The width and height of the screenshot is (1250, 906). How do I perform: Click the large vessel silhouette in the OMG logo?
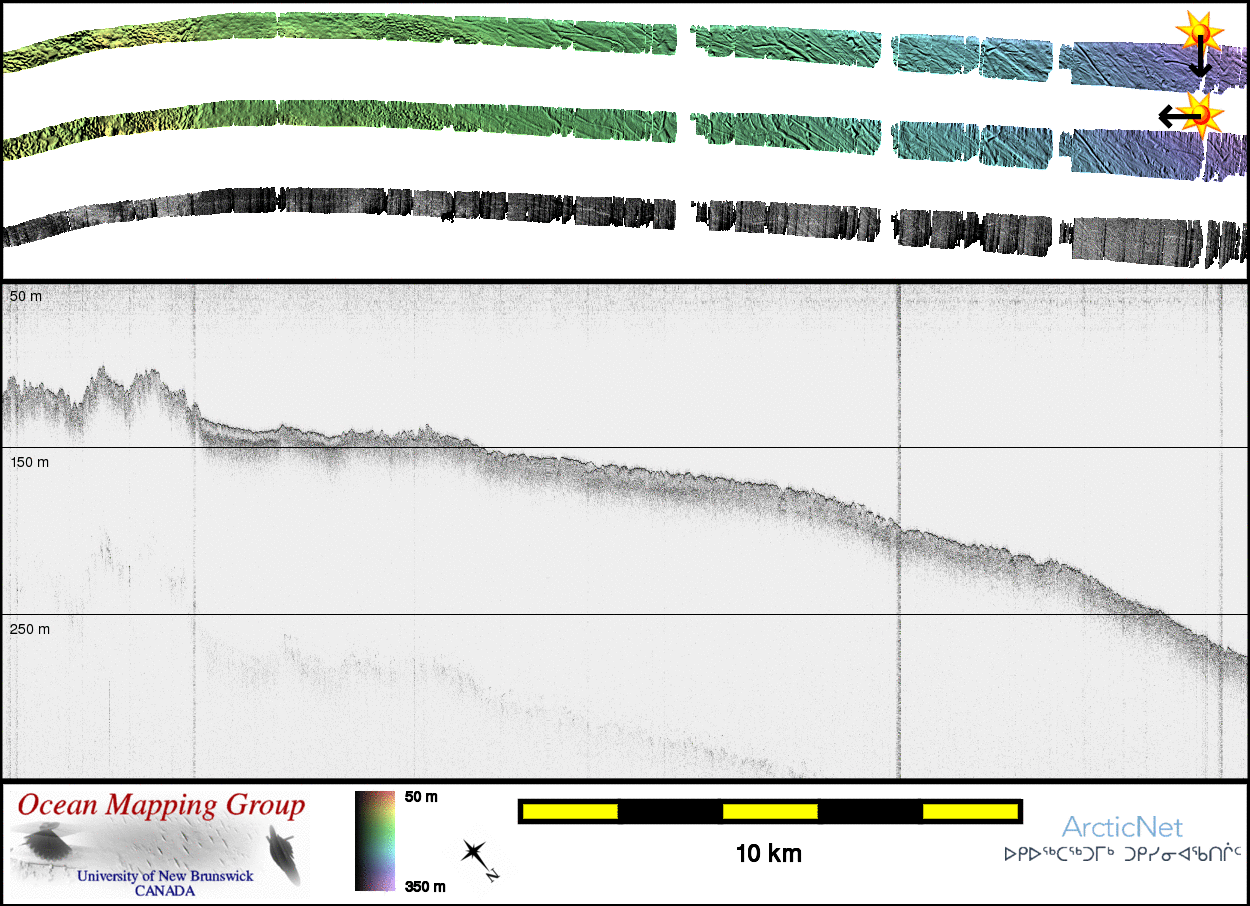pyautogui.click(x=45, y=844)
